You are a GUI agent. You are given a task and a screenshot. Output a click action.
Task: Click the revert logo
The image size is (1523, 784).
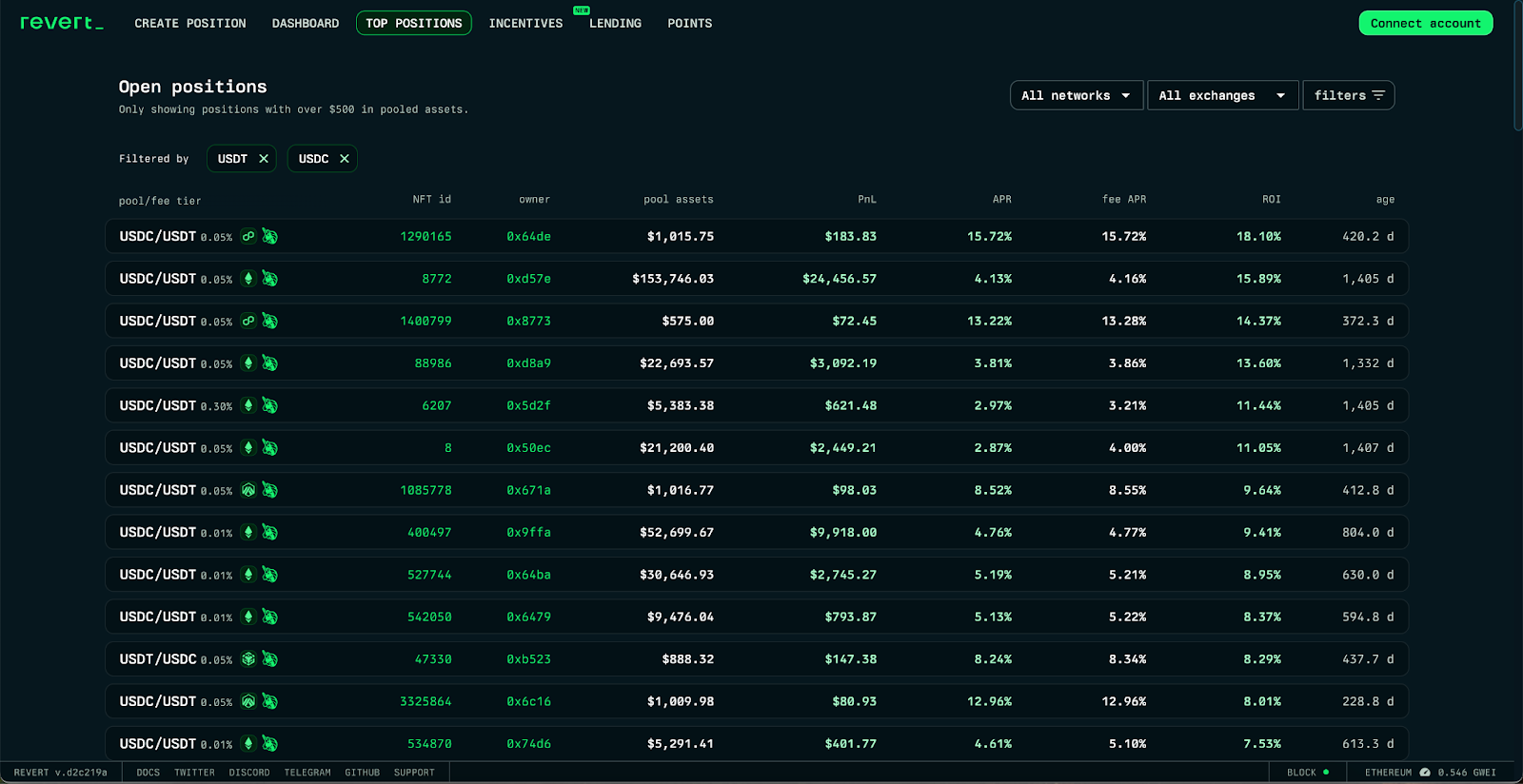62,23
